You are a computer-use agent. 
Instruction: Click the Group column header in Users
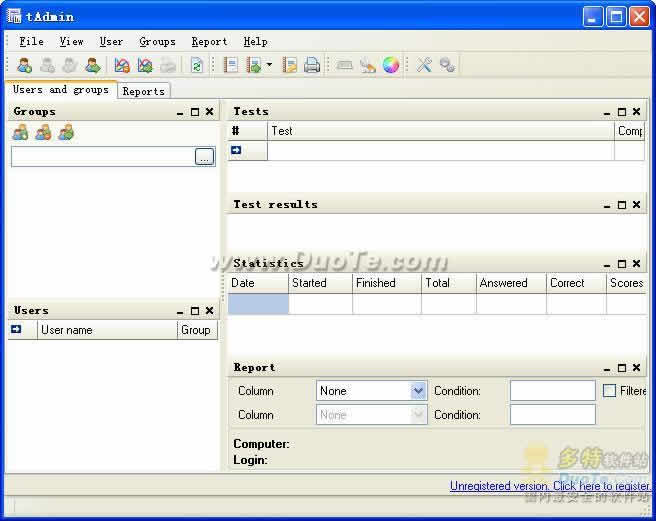click(197, 330)
